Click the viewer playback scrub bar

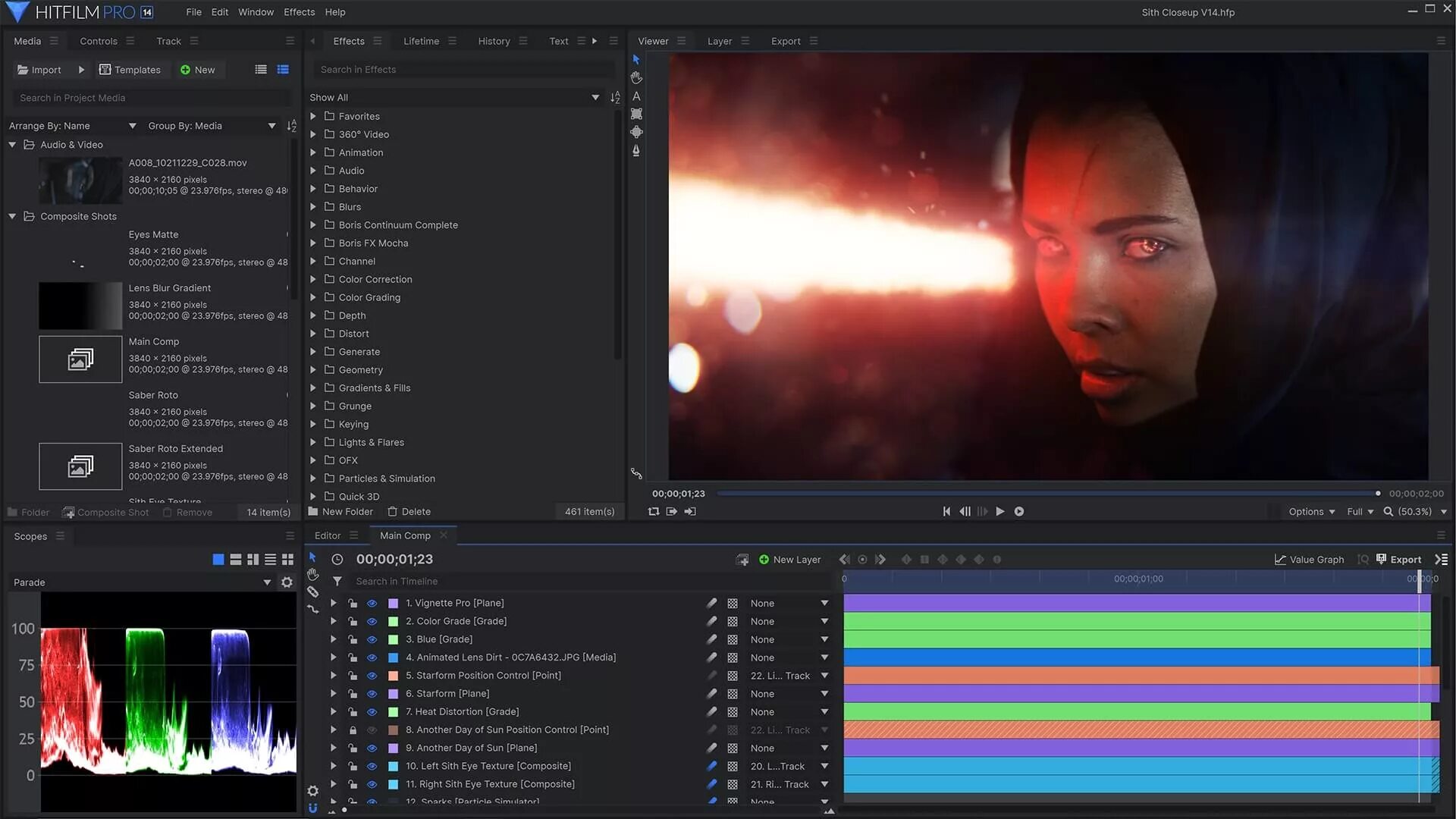(1046, 494)
